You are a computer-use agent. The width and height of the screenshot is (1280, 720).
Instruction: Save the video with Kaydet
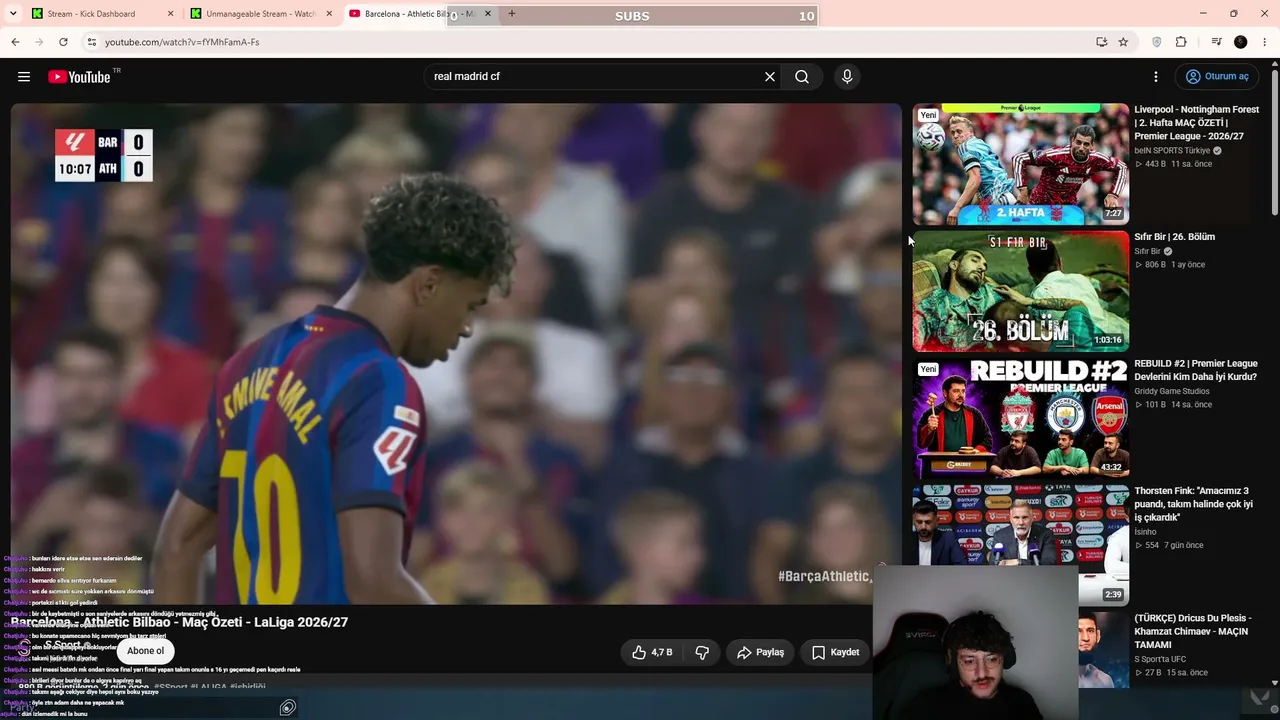pos(836,652)
